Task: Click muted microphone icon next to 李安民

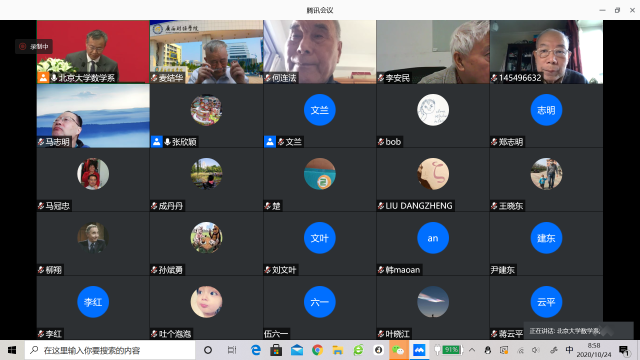Action: tap(381, 78)
